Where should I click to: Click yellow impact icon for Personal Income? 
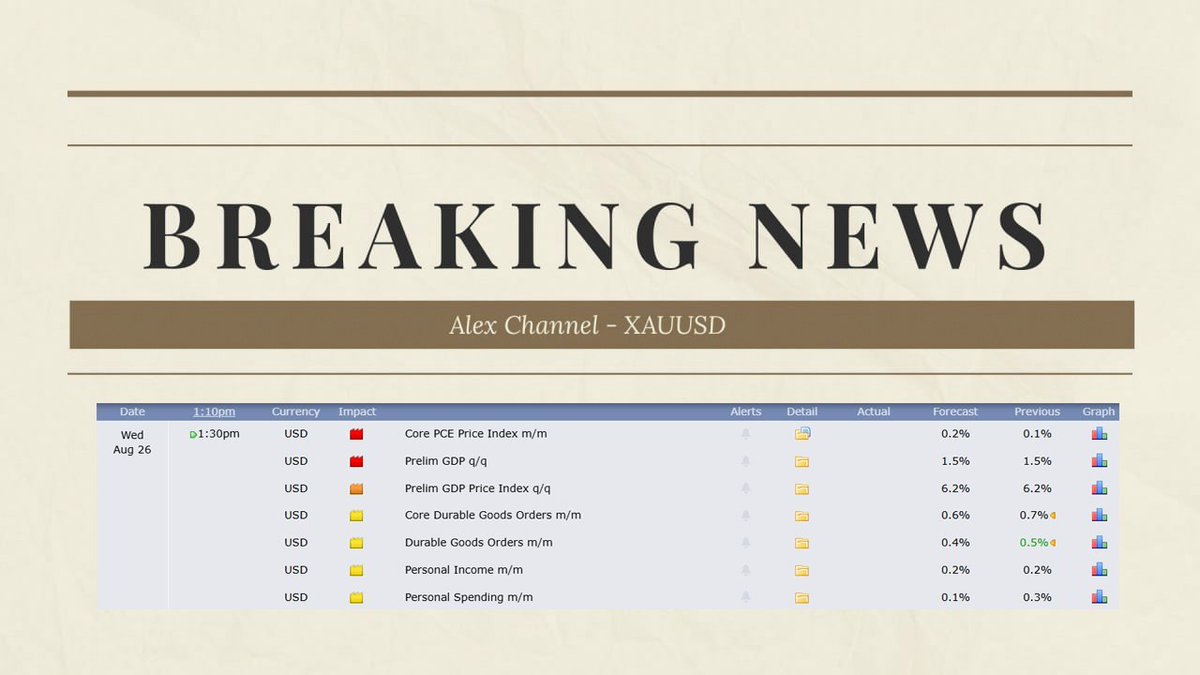pyautogui.click(x=356, y=571)
